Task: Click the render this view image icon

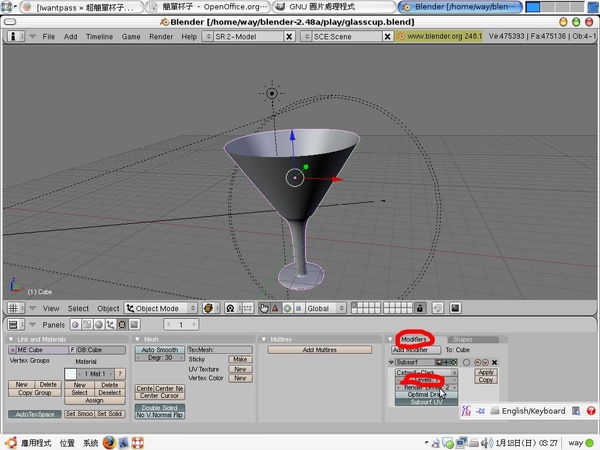Action: pyautogui.click(x=455, y=308)
